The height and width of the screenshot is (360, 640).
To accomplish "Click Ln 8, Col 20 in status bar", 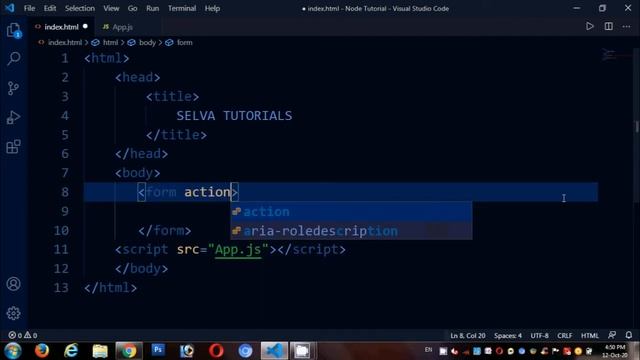I will (x=468, y=336).
